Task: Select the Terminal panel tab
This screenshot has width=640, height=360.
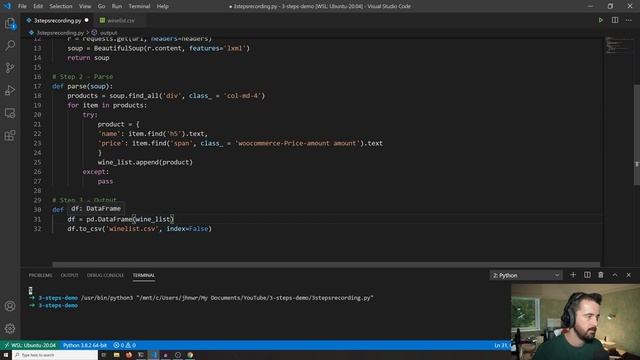Action: (144, 276)
